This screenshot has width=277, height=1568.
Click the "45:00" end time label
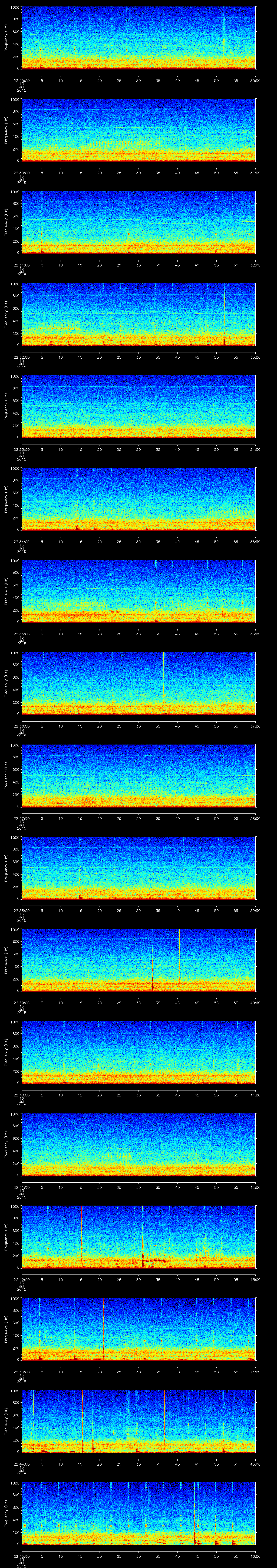click(255, 1464)
